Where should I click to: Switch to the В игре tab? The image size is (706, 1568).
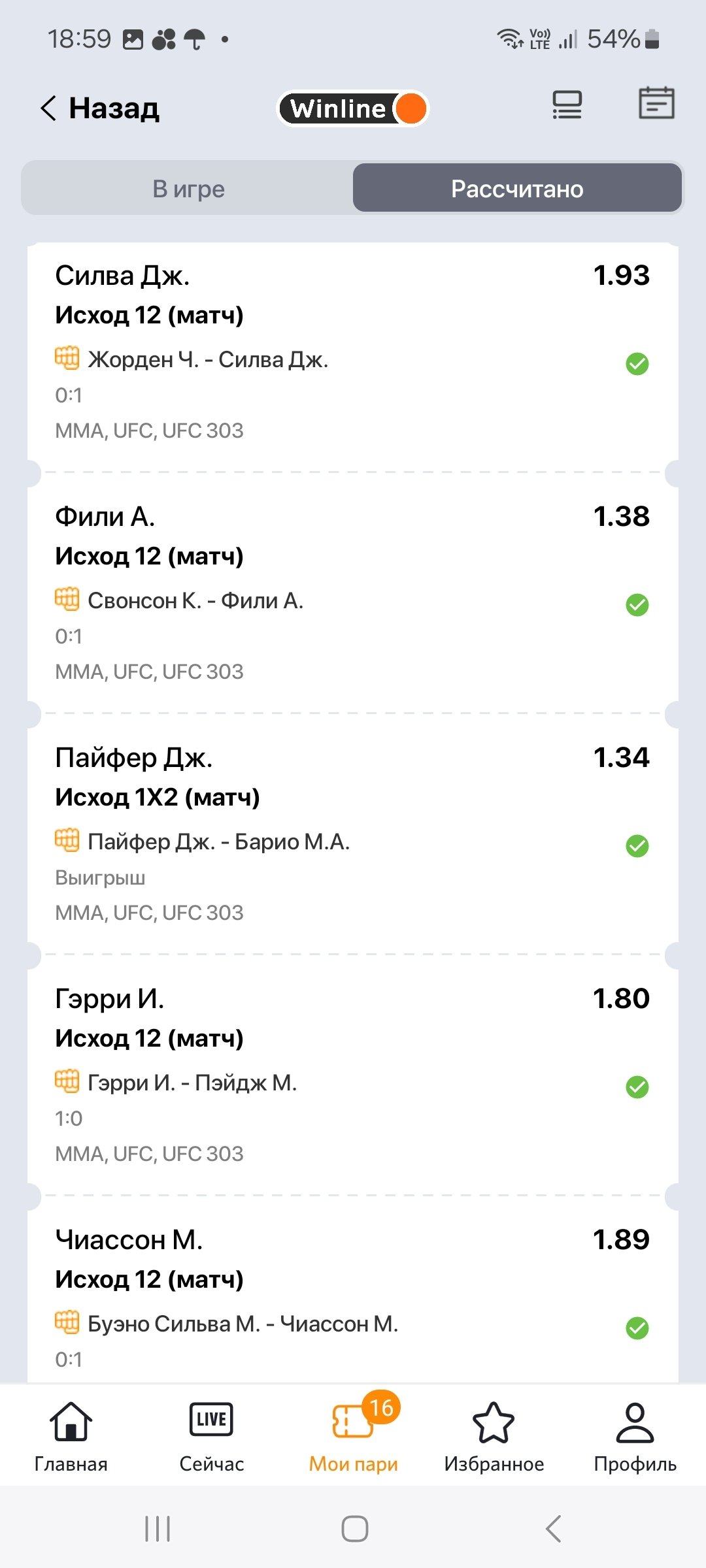[188, 189]
